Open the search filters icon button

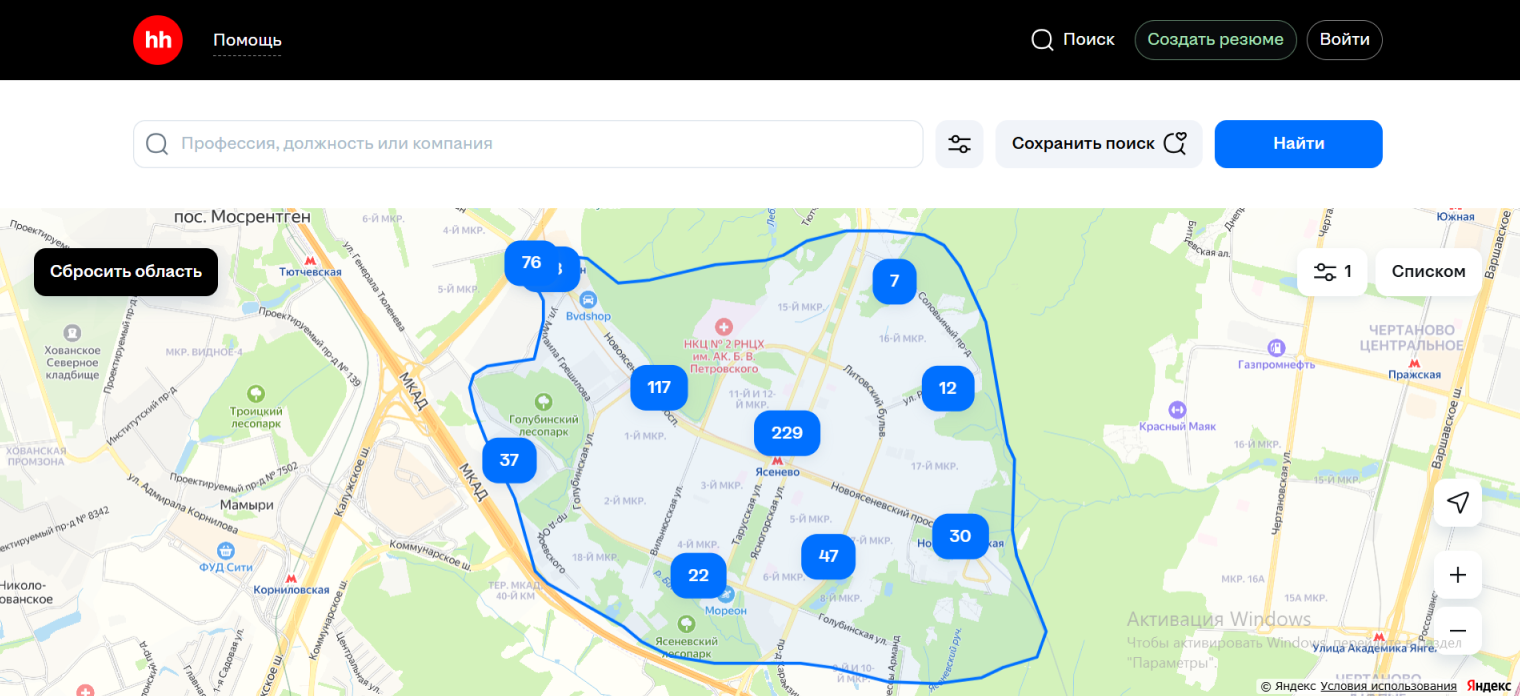959,144
